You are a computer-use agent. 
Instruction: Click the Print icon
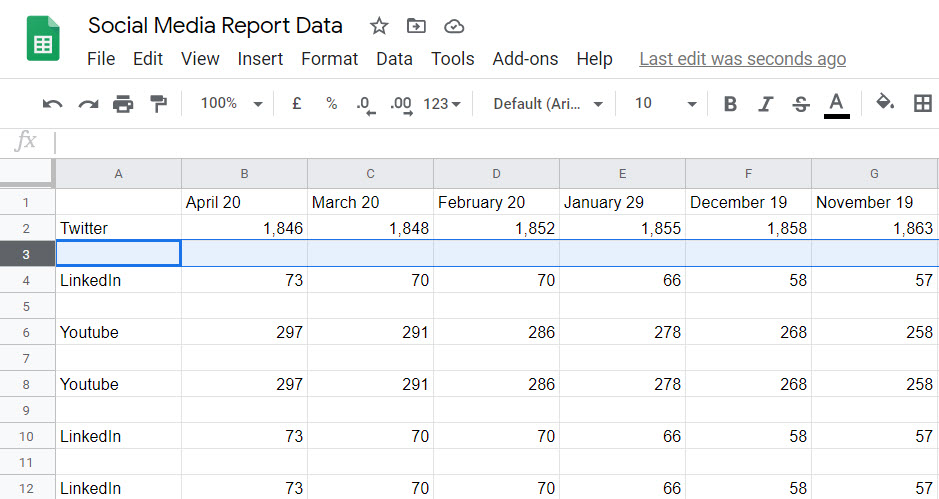123,104
